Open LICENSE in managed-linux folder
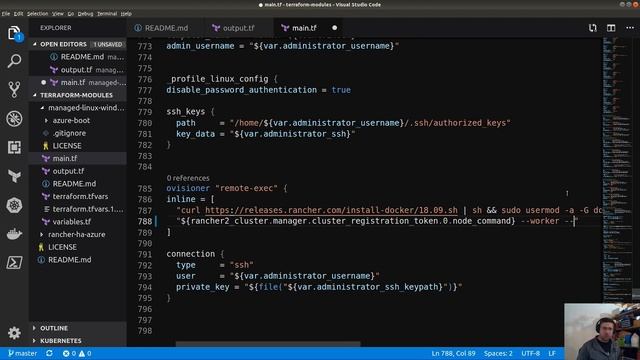The height and width of the screenshot is (360, 640). click(x=78, y=146)
